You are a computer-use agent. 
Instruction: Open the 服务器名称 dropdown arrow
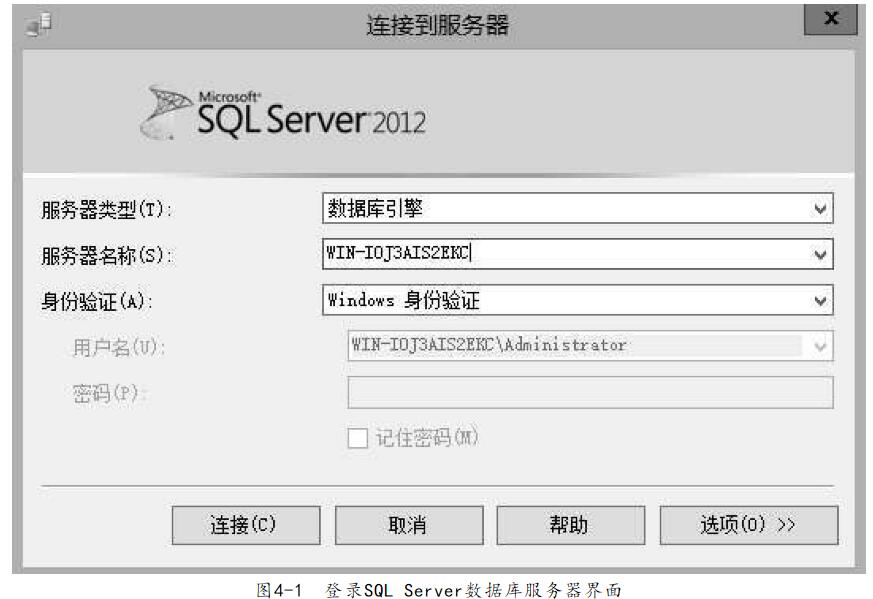[x=820, y=255]
